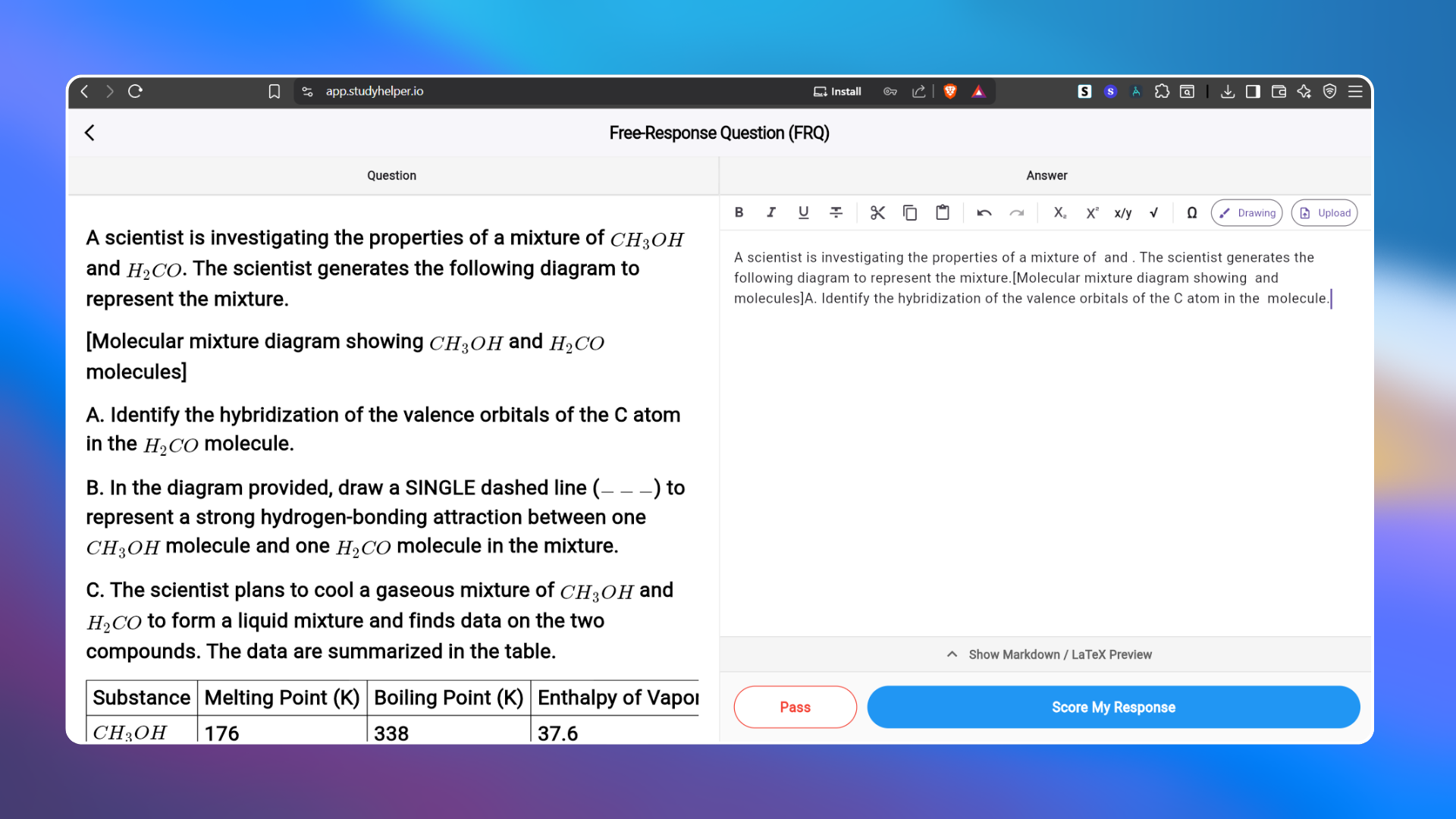Viewport: 1456px width, 819px height.
Task: Open browser downloads list
Action: (1228, 91)
